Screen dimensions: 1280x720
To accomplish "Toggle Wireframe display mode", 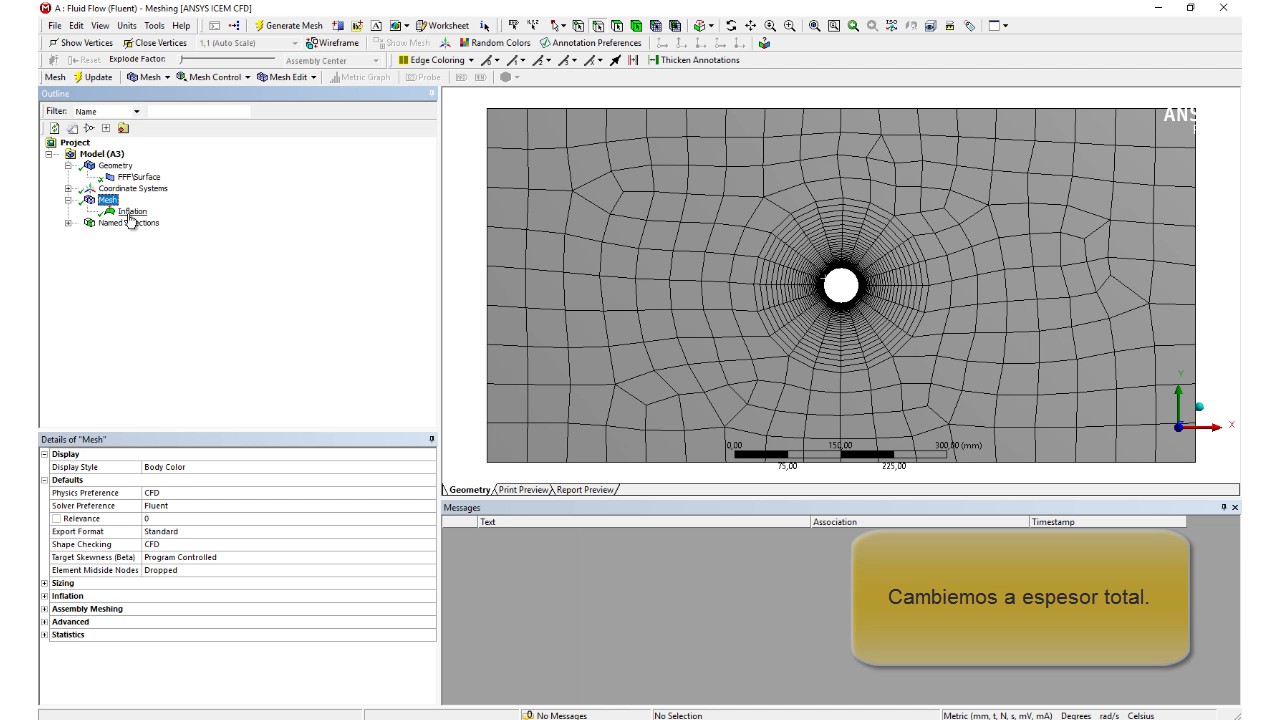I will point(332,43).
